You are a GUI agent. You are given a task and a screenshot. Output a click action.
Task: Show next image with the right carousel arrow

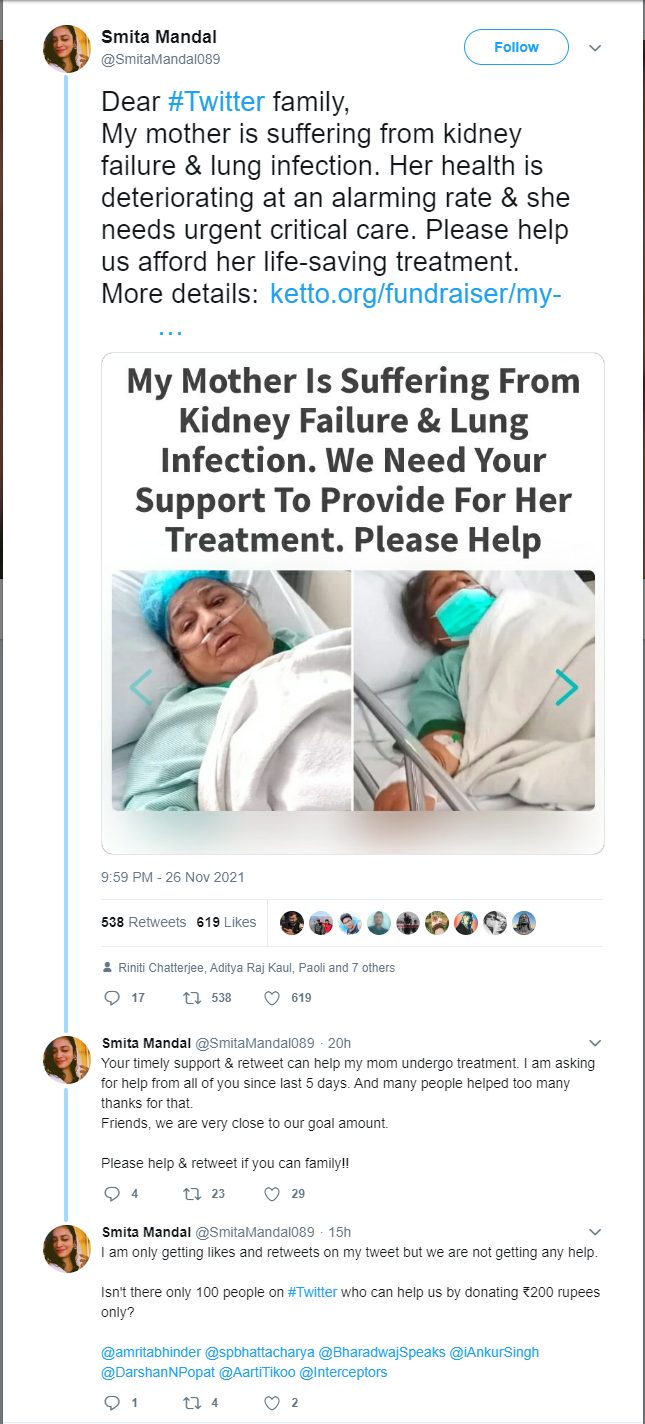[567, 687]
